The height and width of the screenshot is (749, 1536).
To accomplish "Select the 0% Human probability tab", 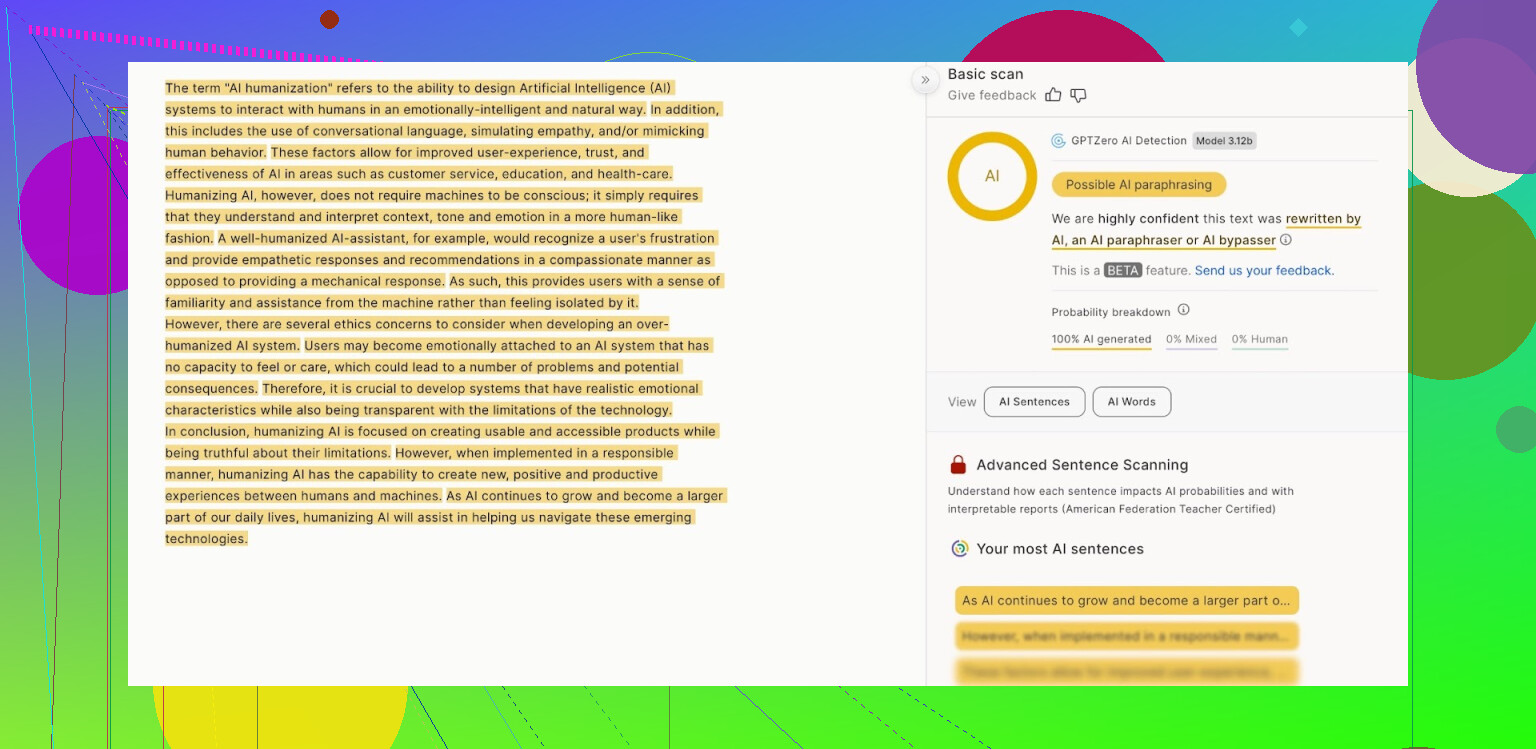I will (1259, 339).
